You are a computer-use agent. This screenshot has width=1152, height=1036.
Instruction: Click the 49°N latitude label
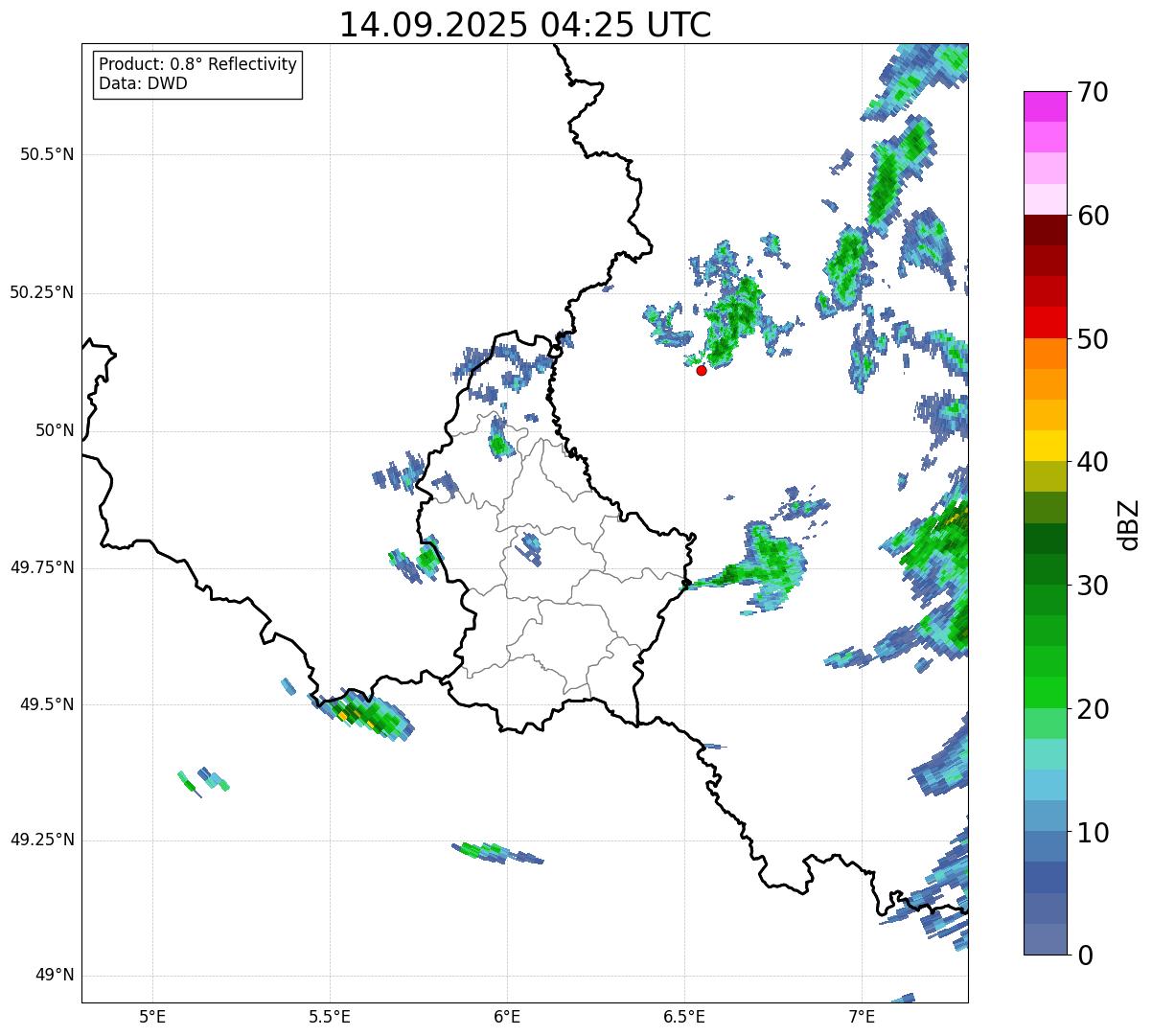(54, 976)
